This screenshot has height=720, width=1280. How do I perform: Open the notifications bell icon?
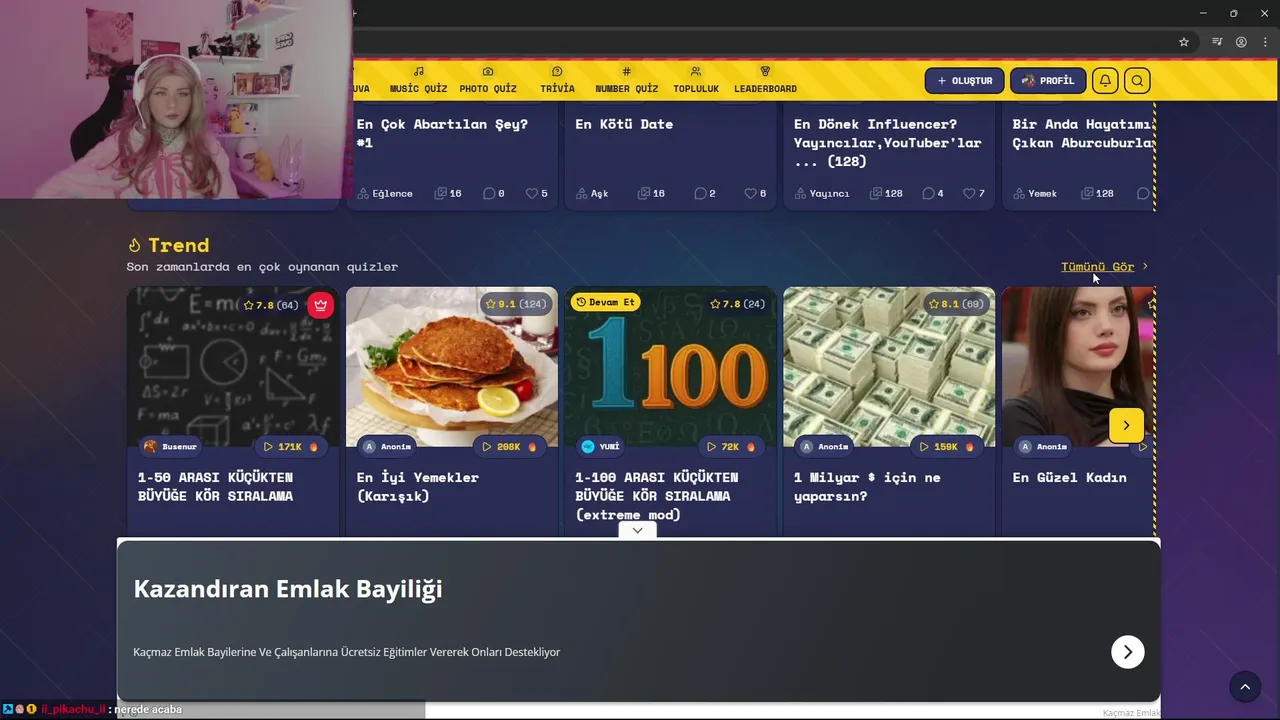click(1105, 81)
